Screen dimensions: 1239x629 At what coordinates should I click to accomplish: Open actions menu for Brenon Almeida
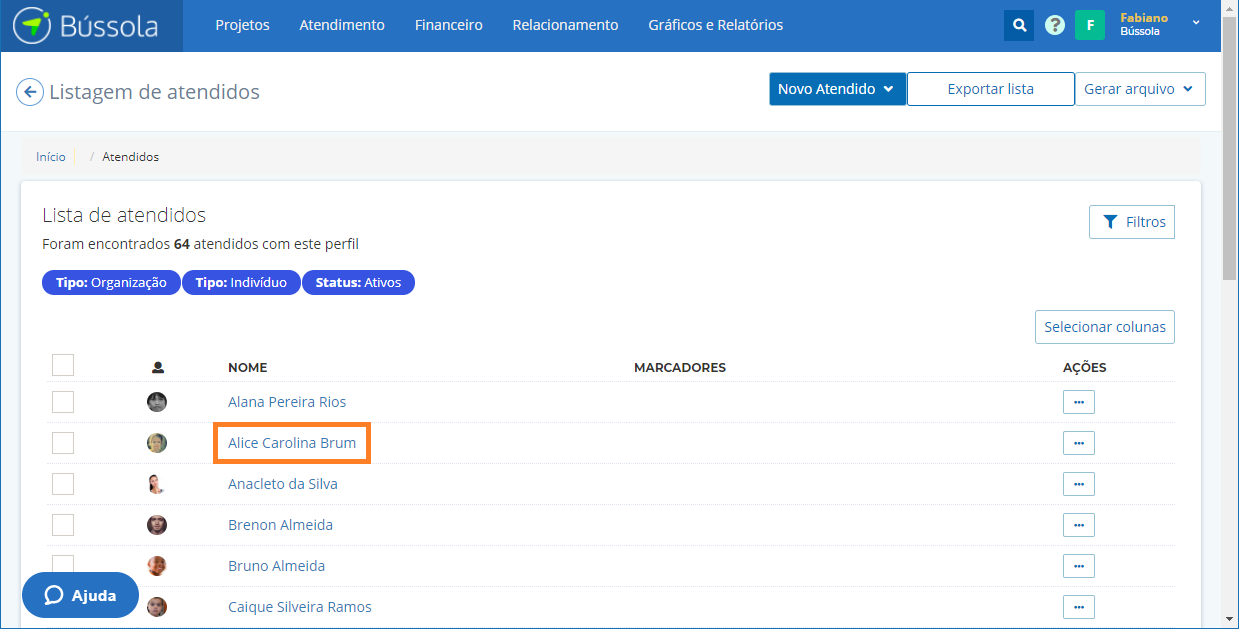click(1078, 525)
